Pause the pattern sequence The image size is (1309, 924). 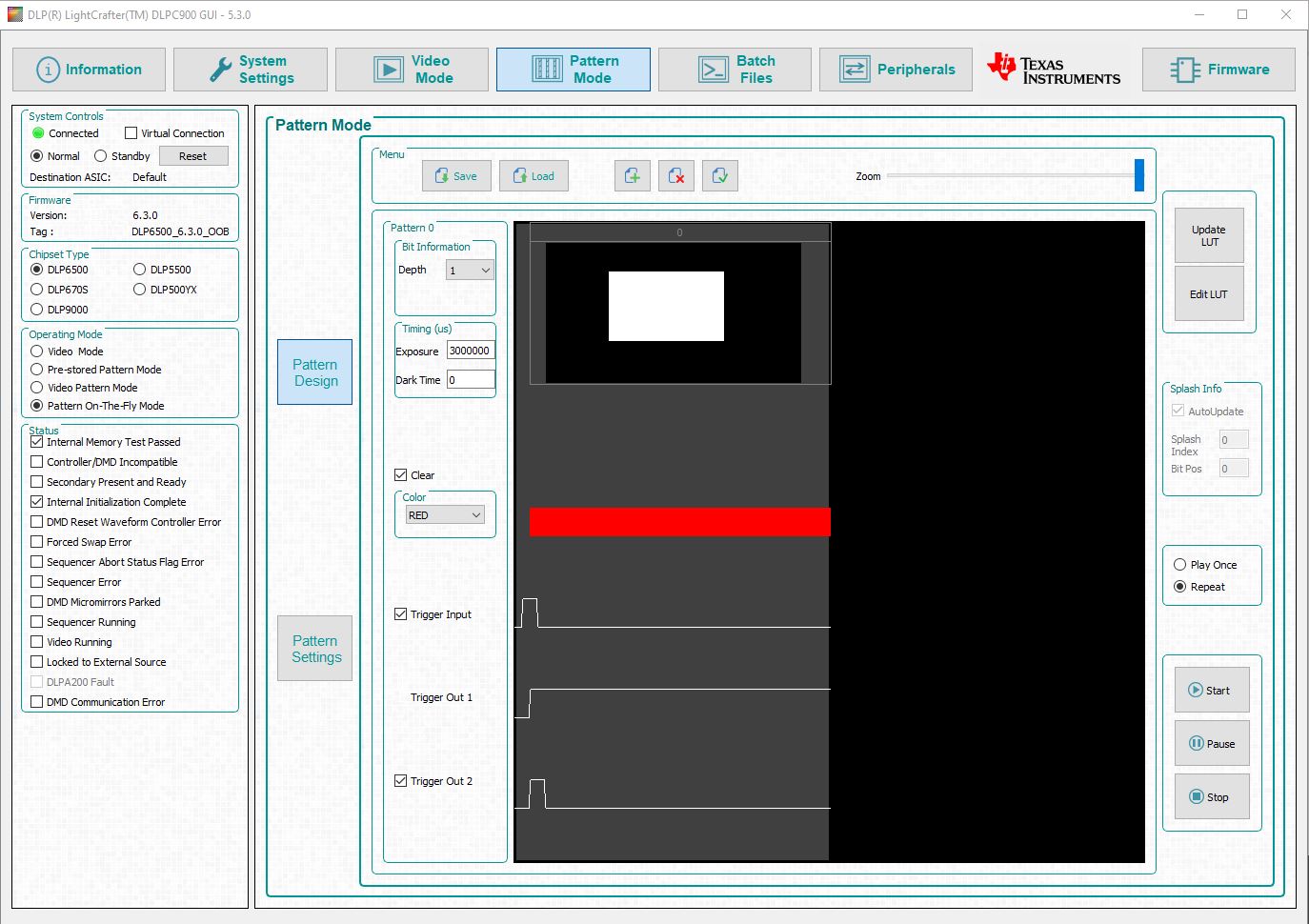(x=1212, y=743)
